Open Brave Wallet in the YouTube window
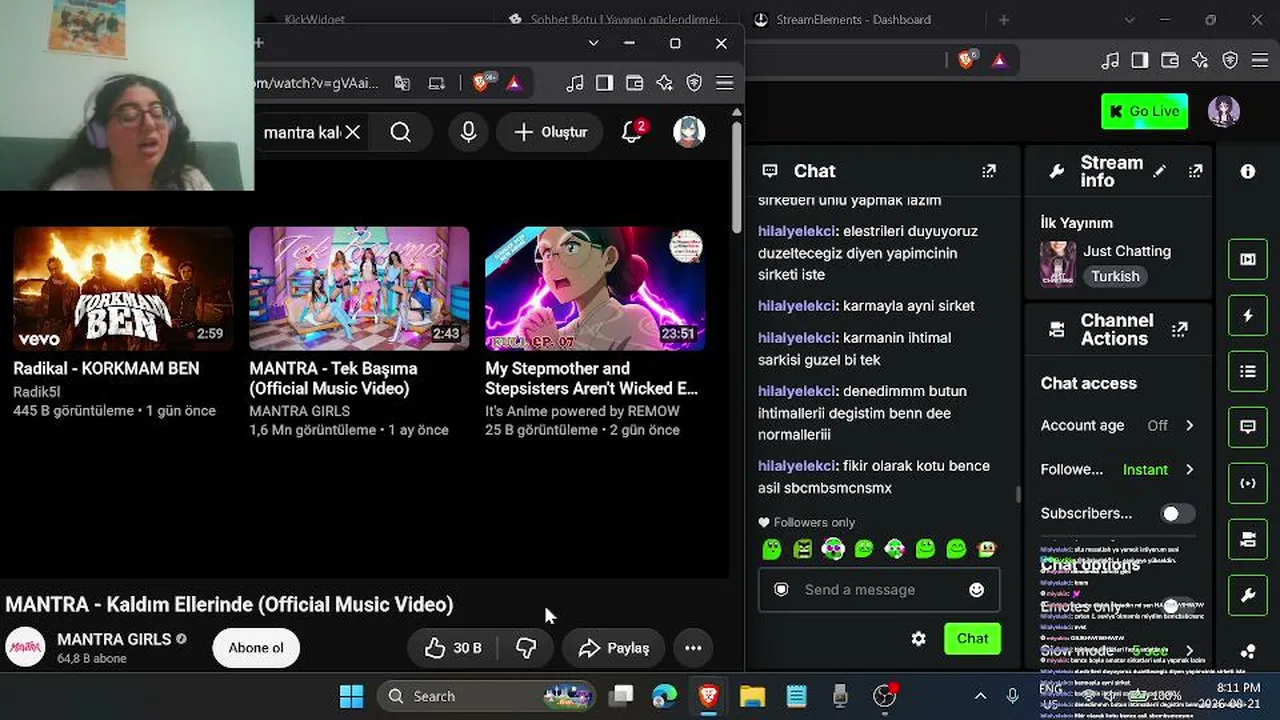The image size is (1280, 720). 634,83
